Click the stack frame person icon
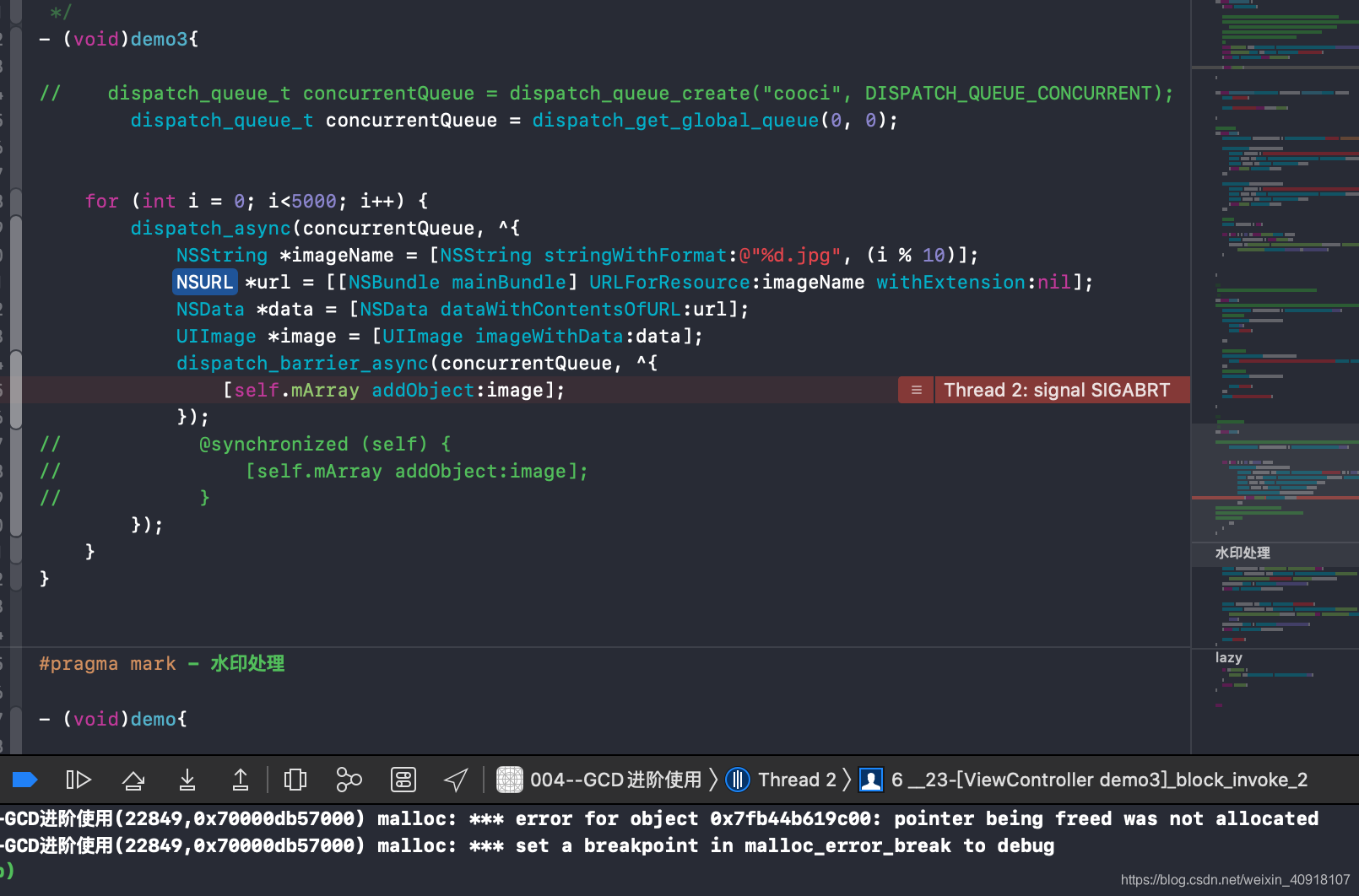 pyautogui.click(x=871, y=780)
